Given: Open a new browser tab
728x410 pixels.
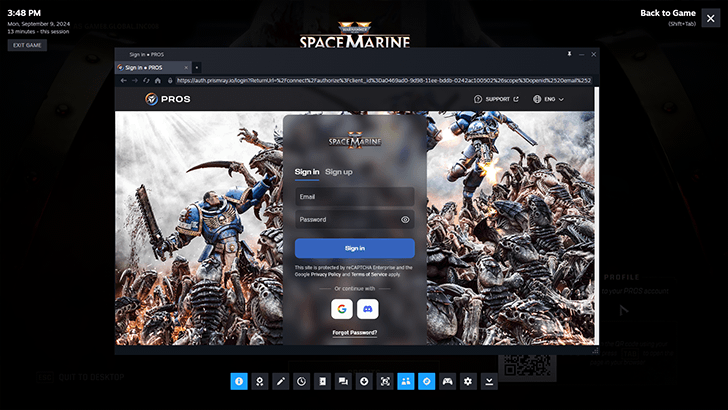Looking at the screenshot, I should point(197,67).
